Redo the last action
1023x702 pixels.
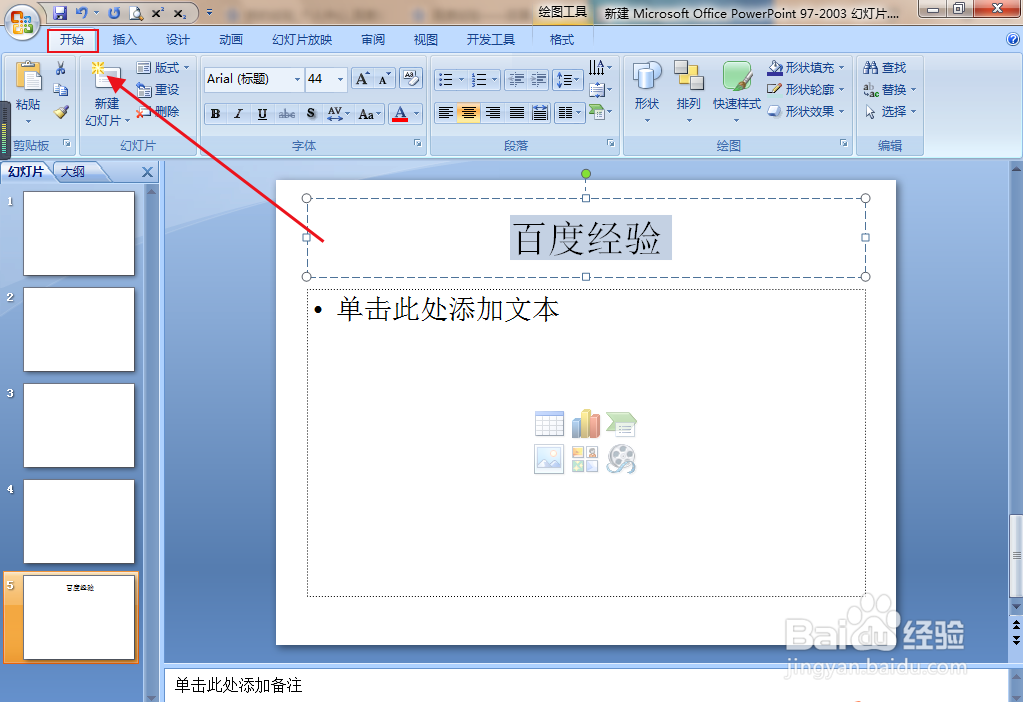pos(114,12)
